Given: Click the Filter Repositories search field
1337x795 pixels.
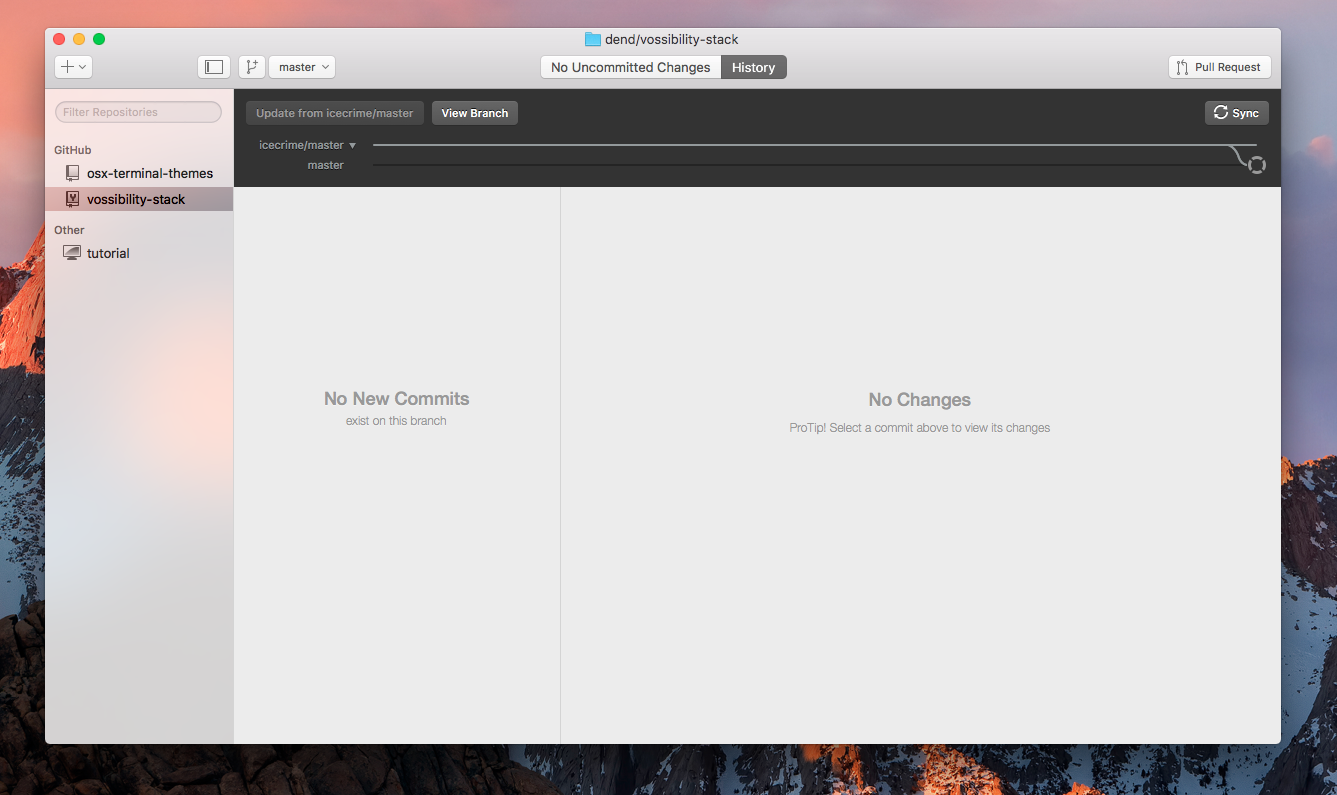Looking at the screenshot, I should click(138, 112).
